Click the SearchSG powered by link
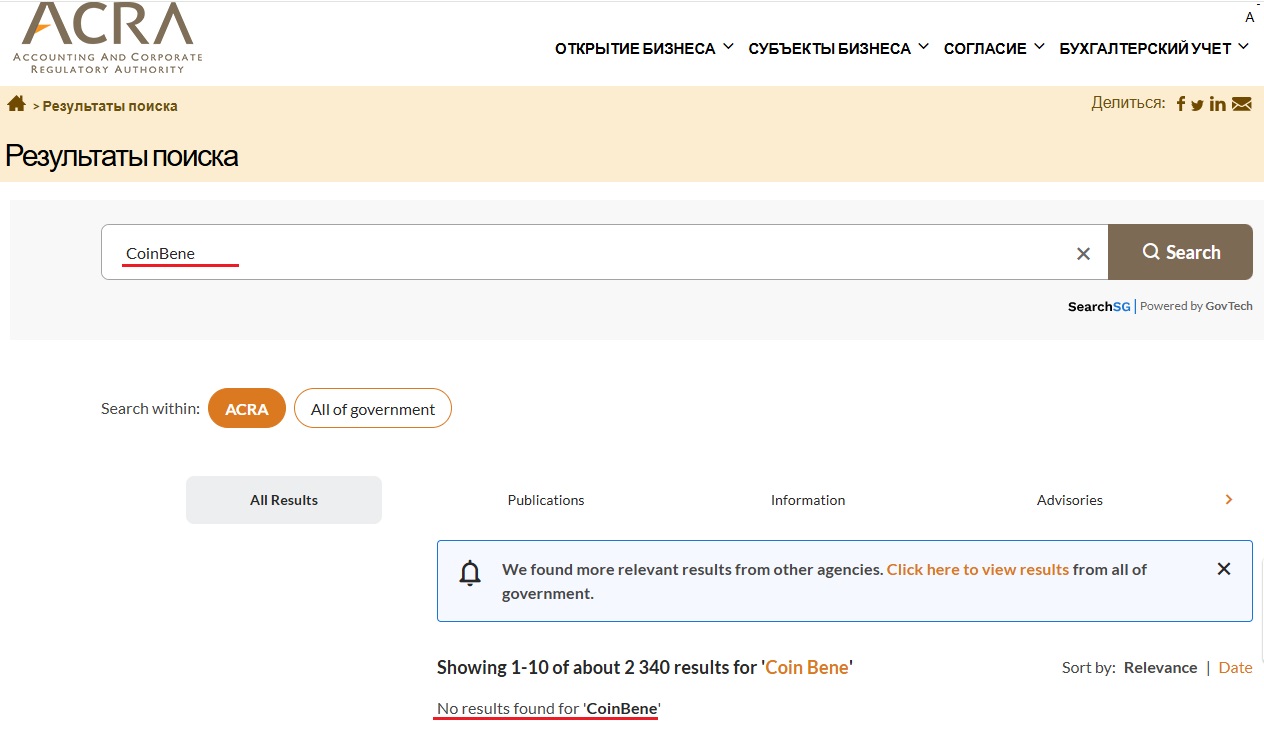Image resolution: width=1264 pixels, height=732 pixels. tap(1160, 306)
